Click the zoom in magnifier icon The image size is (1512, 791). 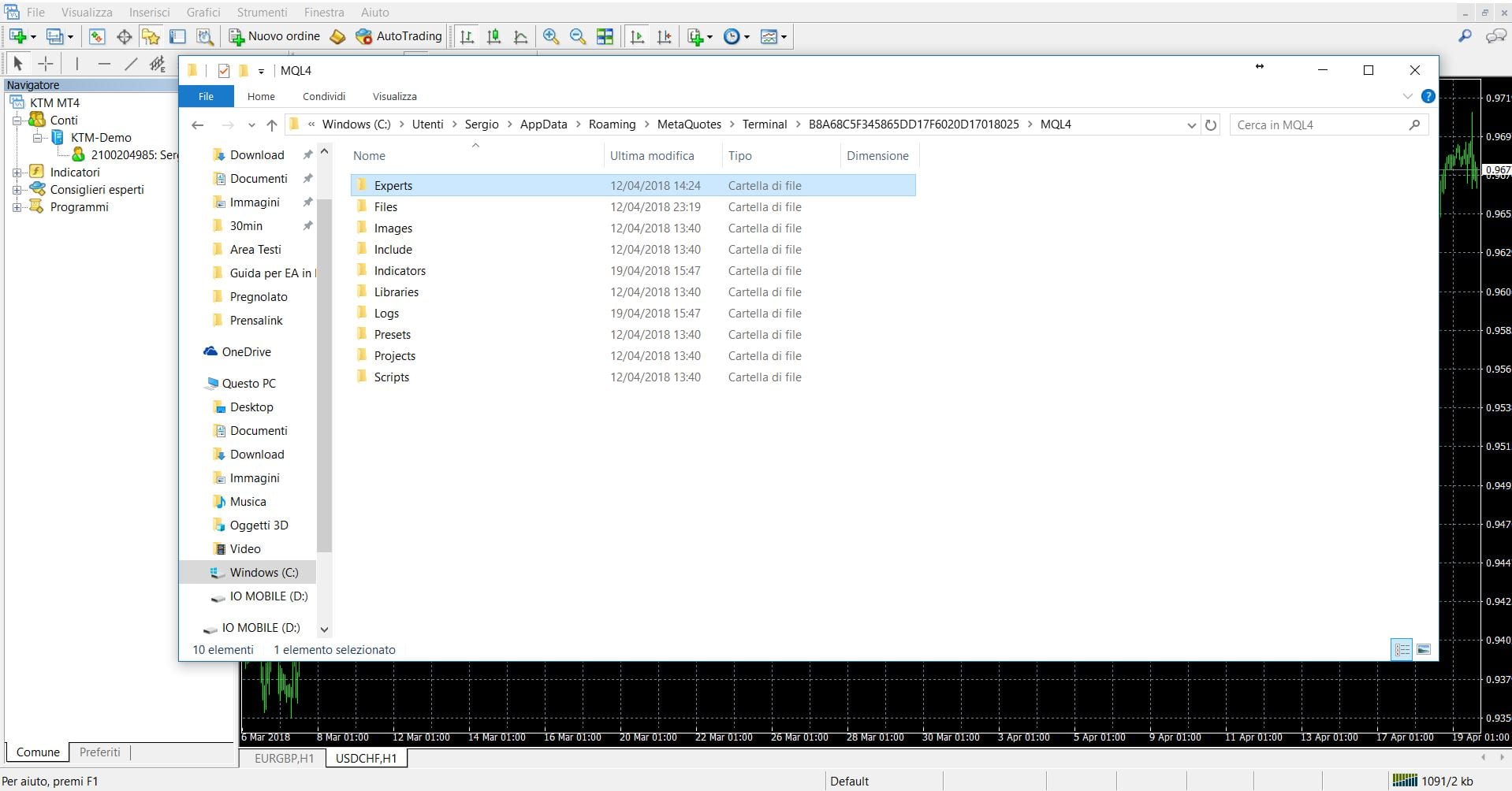tap(551, 36)
